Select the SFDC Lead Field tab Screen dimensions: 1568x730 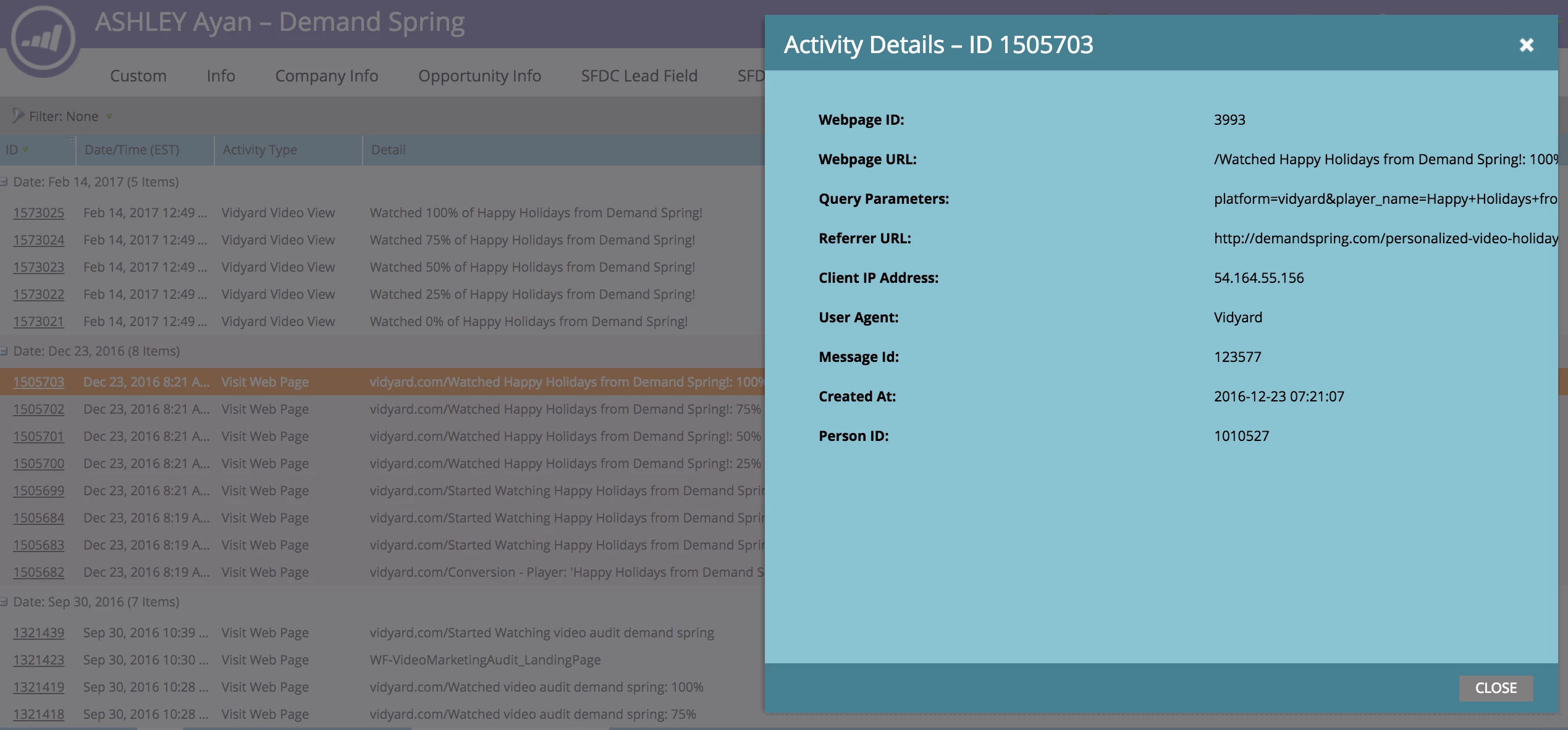click(x=639, y=75)
